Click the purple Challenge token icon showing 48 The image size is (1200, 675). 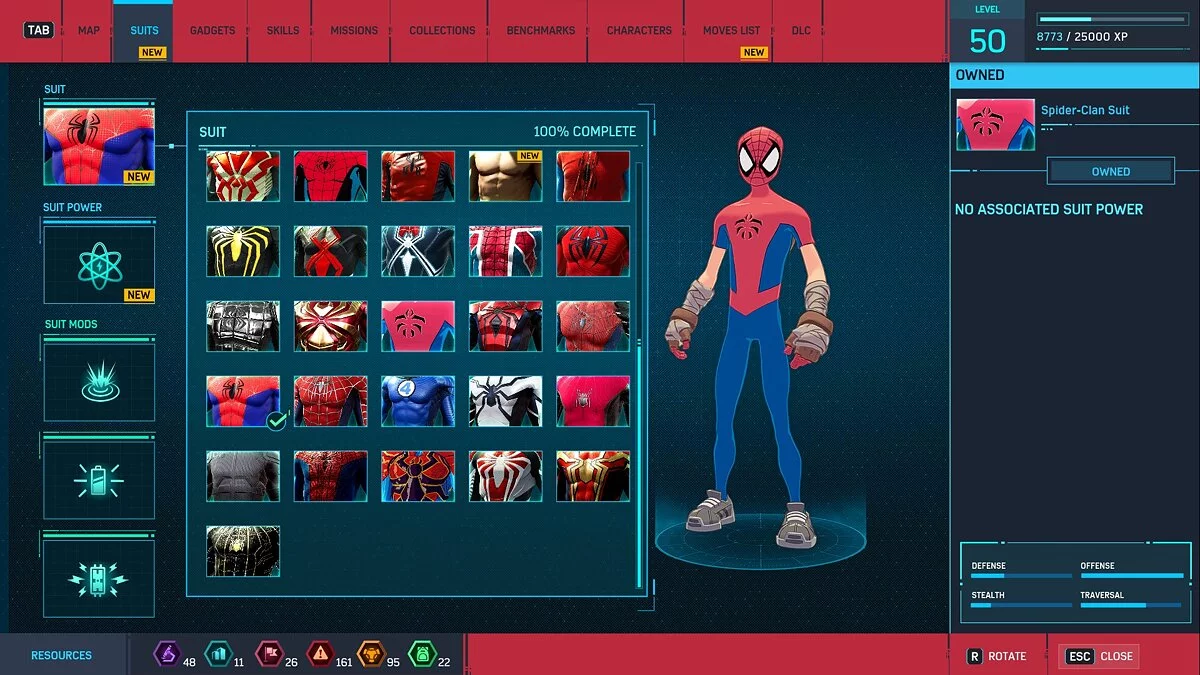166,655
